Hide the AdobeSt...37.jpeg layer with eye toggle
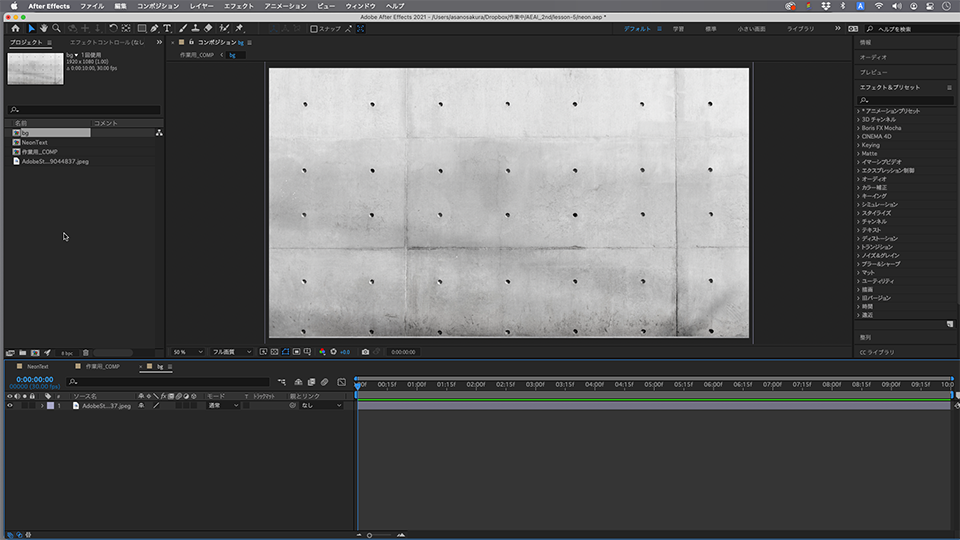 pyautogui.click(x=10, y=405)
